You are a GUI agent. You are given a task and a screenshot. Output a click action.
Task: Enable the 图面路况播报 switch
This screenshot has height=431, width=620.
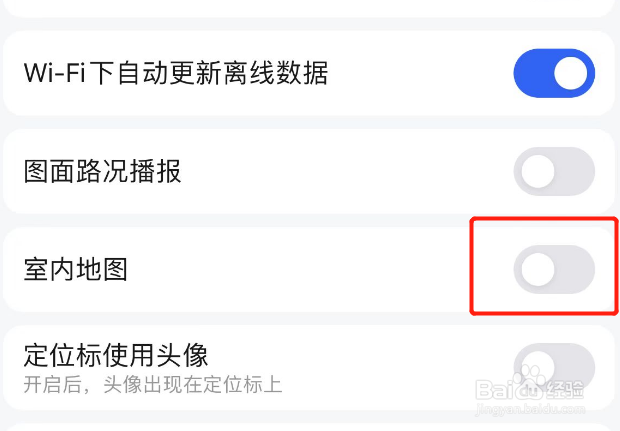pyautogui.click(x=553, y=172)
